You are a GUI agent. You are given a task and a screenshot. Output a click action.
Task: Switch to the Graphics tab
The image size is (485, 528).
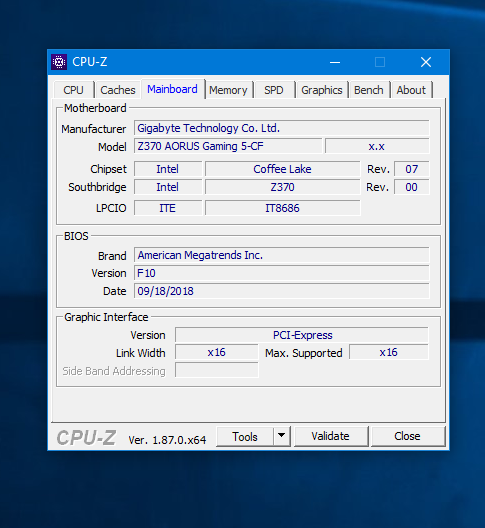(x=322, y=90)
